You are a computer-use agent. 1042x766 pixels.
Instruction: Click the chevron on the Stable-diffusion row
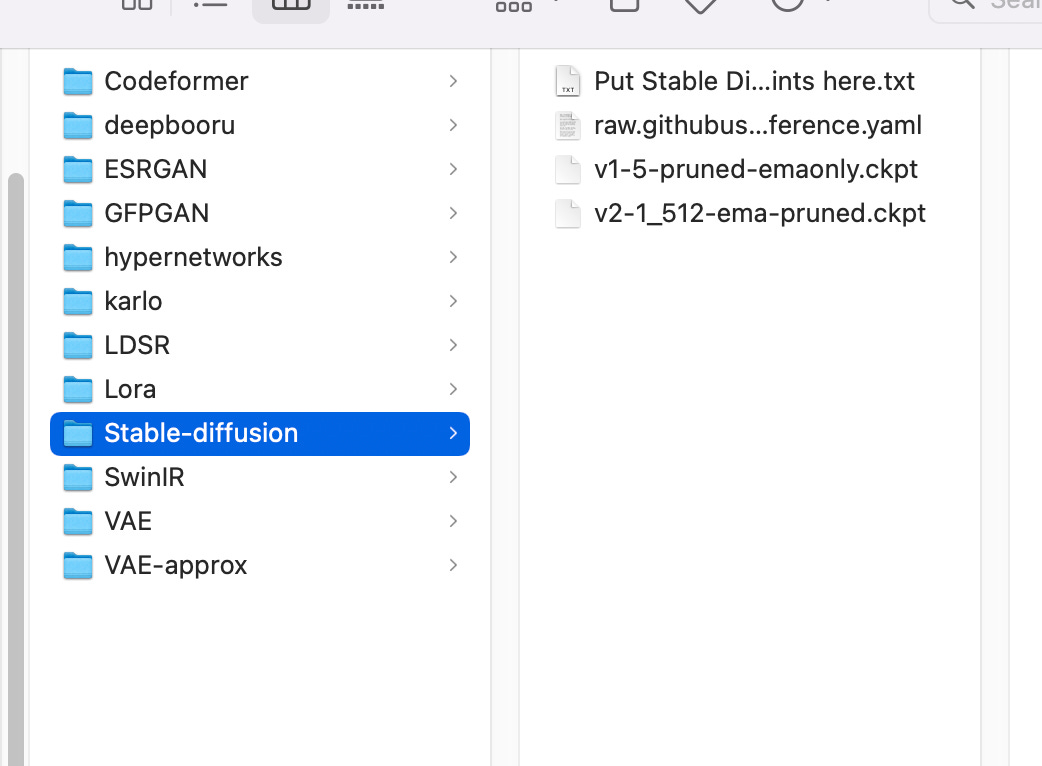click(453, 433)
